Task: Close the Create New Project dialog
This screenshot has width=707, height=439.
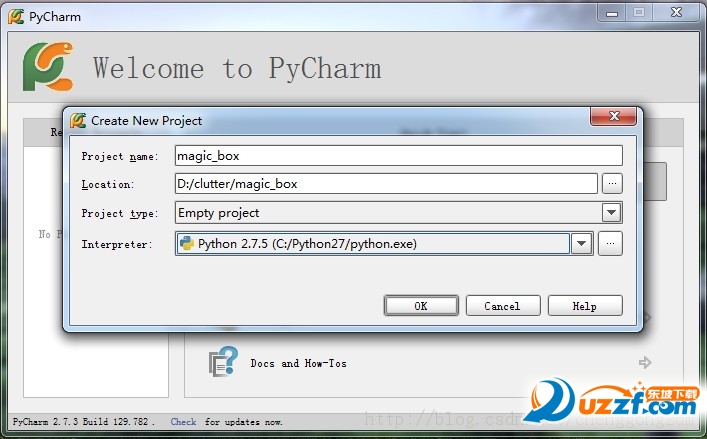Action: [x=614, y=116]
